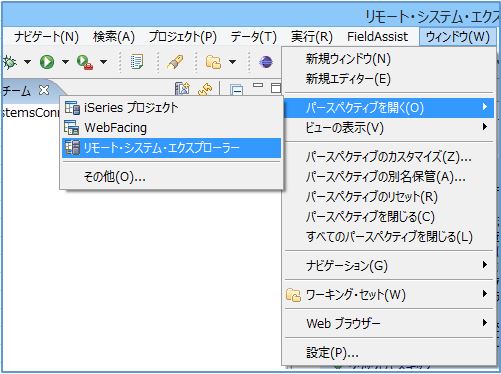Maximize the チーム view panel
Viewport: 501px width, 374px height.
tap(276, 88)
